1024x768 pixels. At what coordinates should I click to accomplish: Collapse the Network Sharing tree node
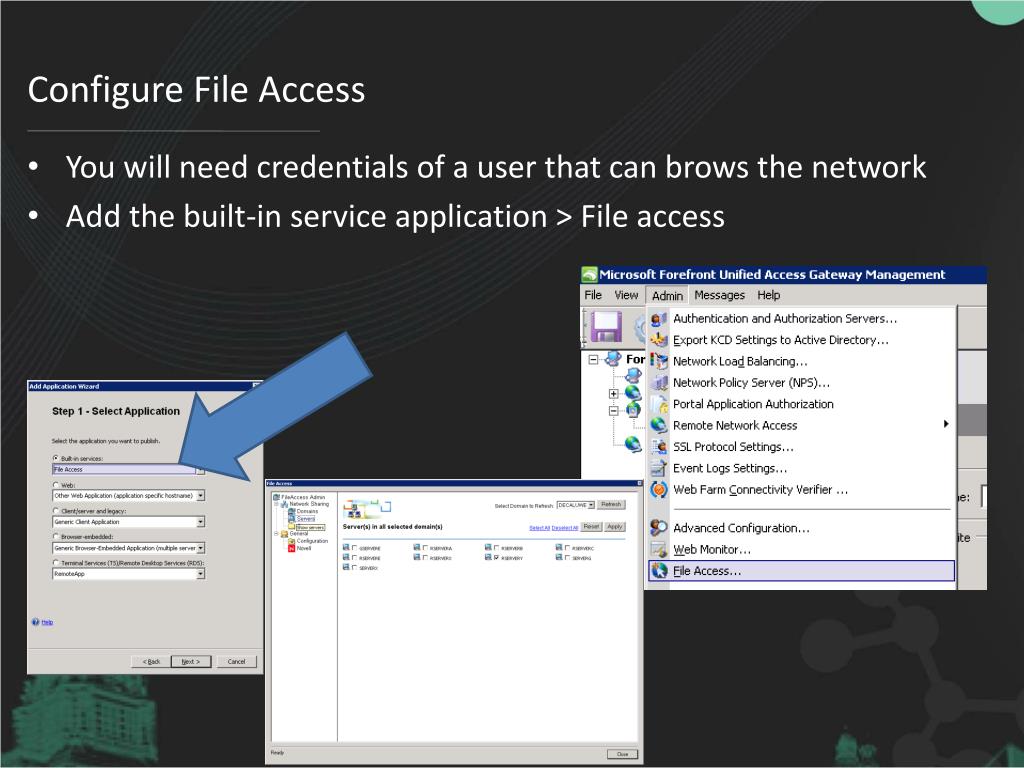pyautogui.click(x=276, y=504)
